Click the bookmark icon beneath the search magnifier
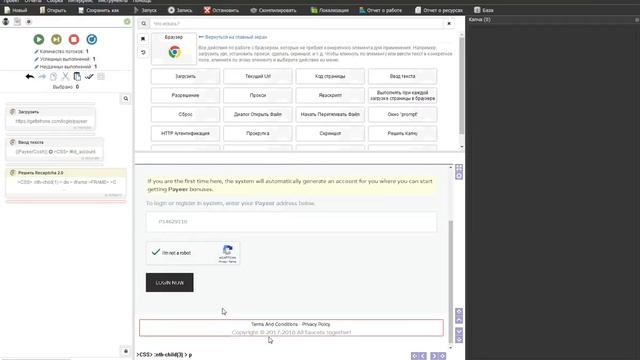 [x=143, y=39]
